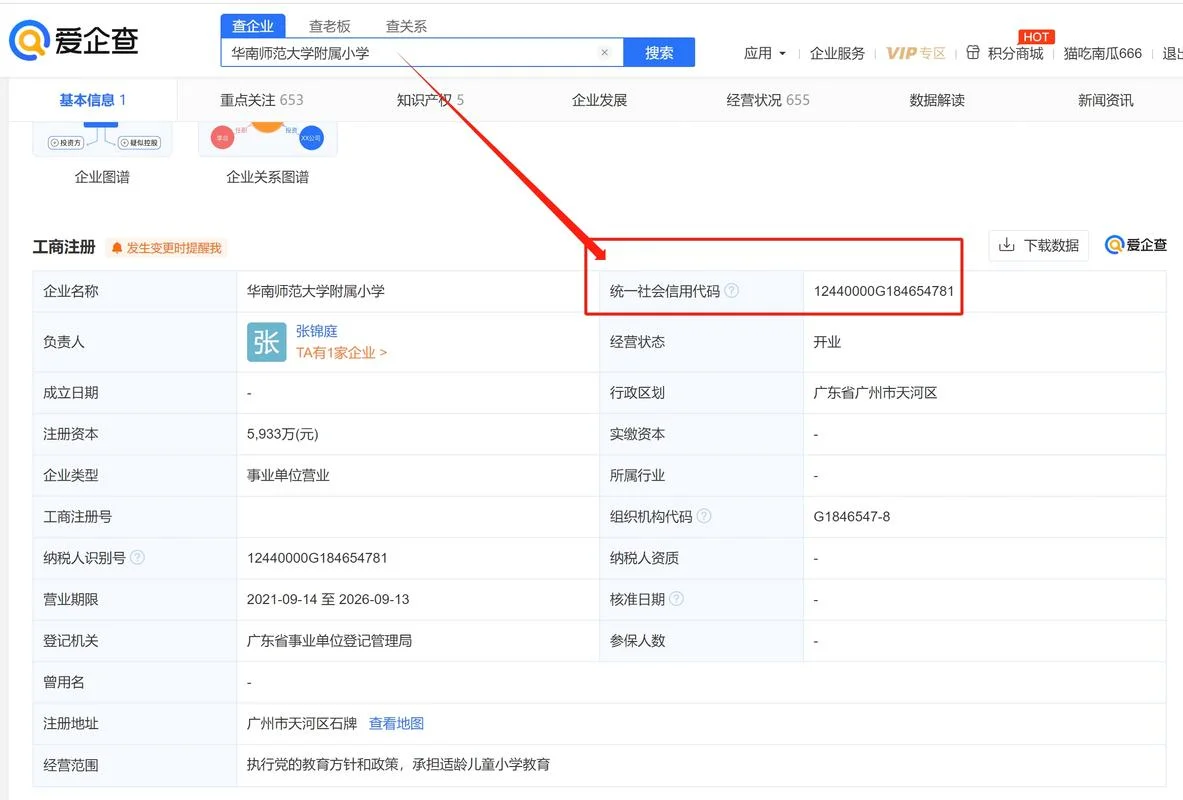Click registered capital 5,933万(元)
The width and height of the screenshot is (1183, 800).
[x=282, y=434]
